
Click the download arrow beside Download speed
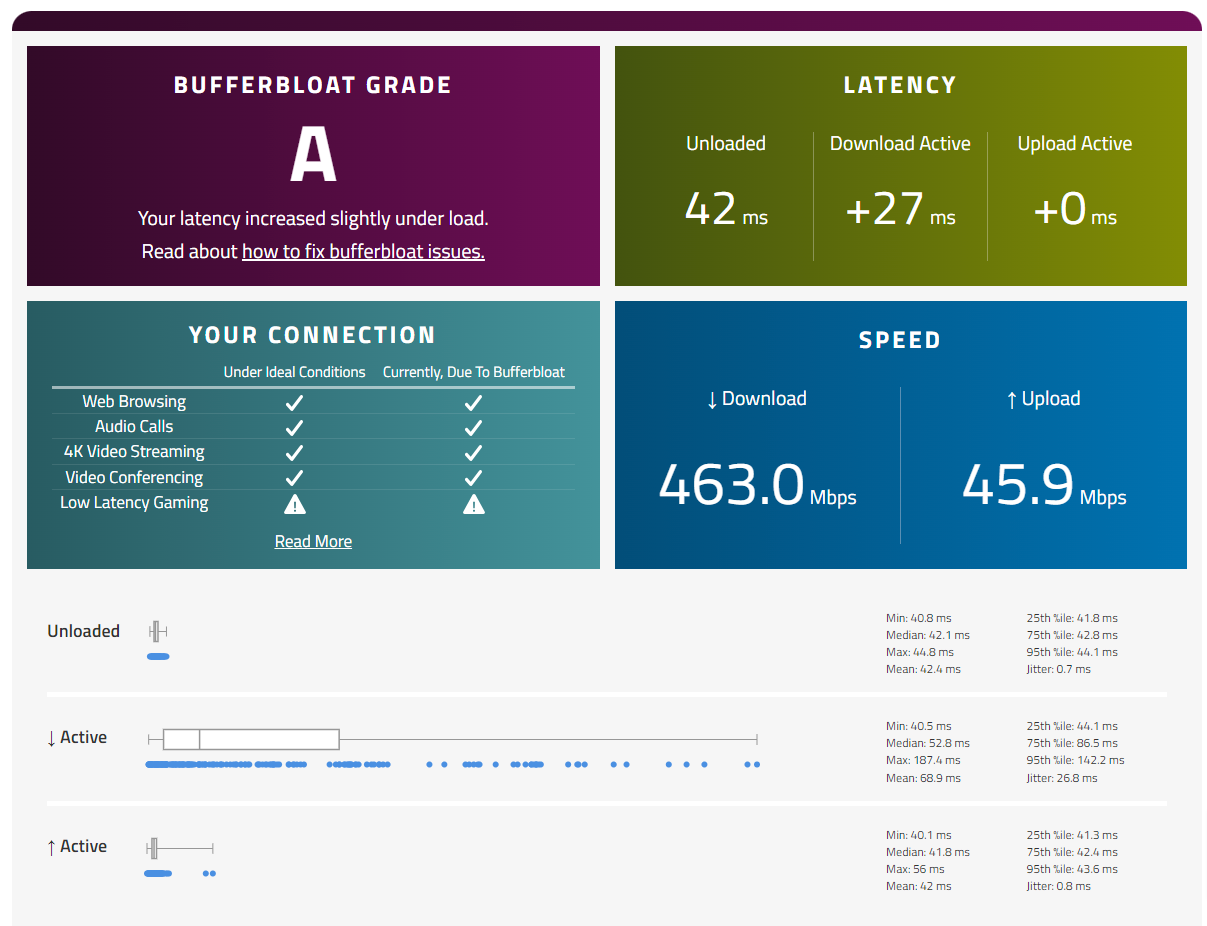coord(712,400)
